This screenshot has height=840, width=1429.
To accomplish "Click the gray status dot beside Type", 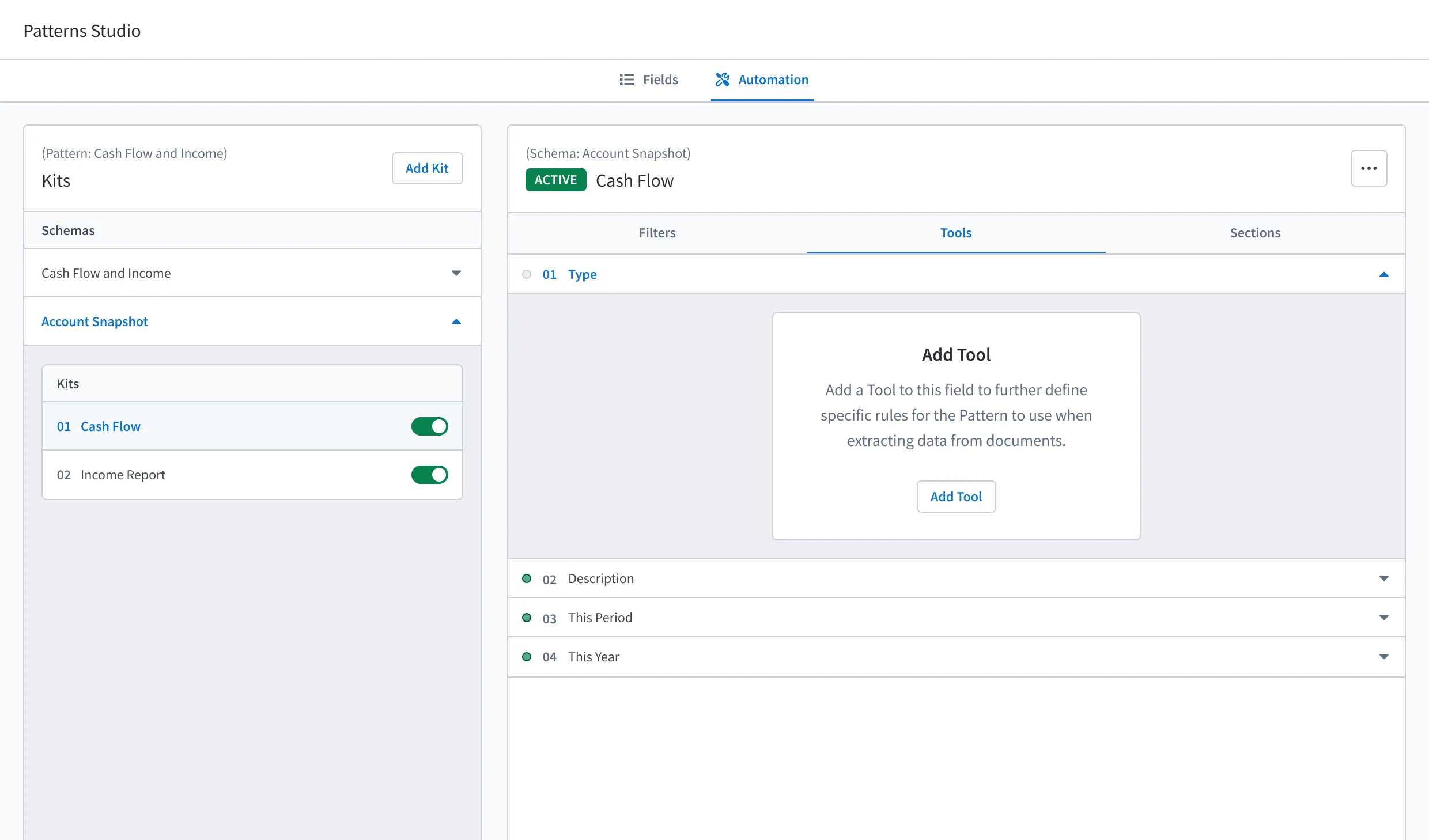I will coord(527,274).
